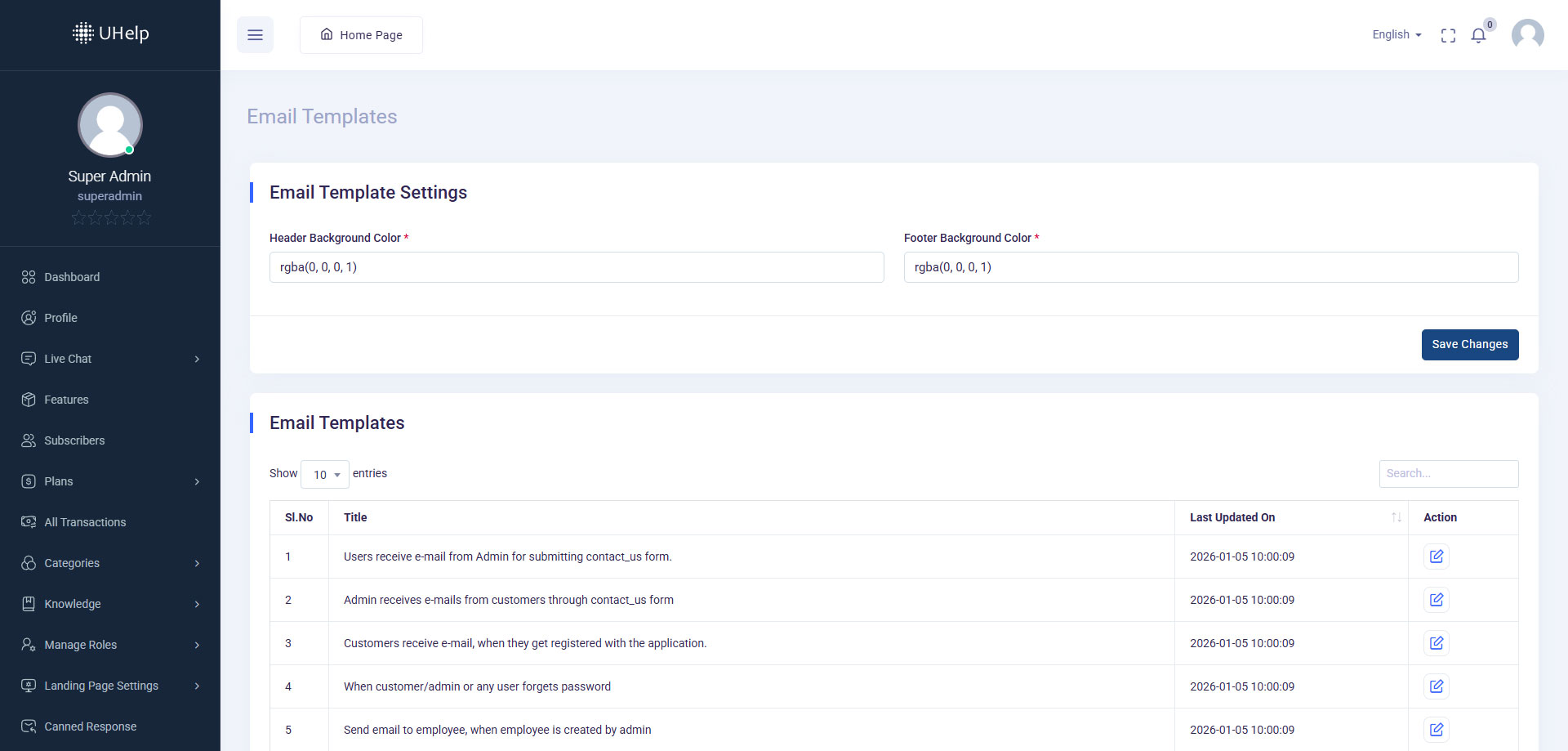Open Subscribers from the sidebar

[74, 440]
